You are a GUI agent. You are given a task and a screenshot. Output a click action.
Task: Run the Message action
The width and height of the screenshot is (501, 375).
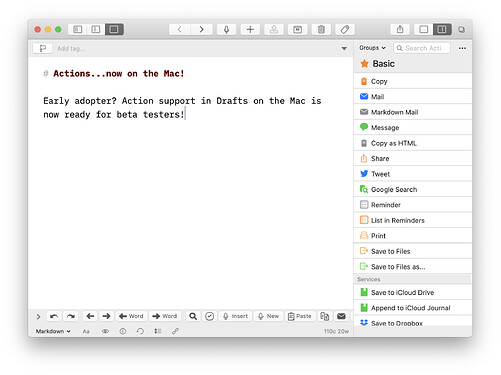click(413, 127)
